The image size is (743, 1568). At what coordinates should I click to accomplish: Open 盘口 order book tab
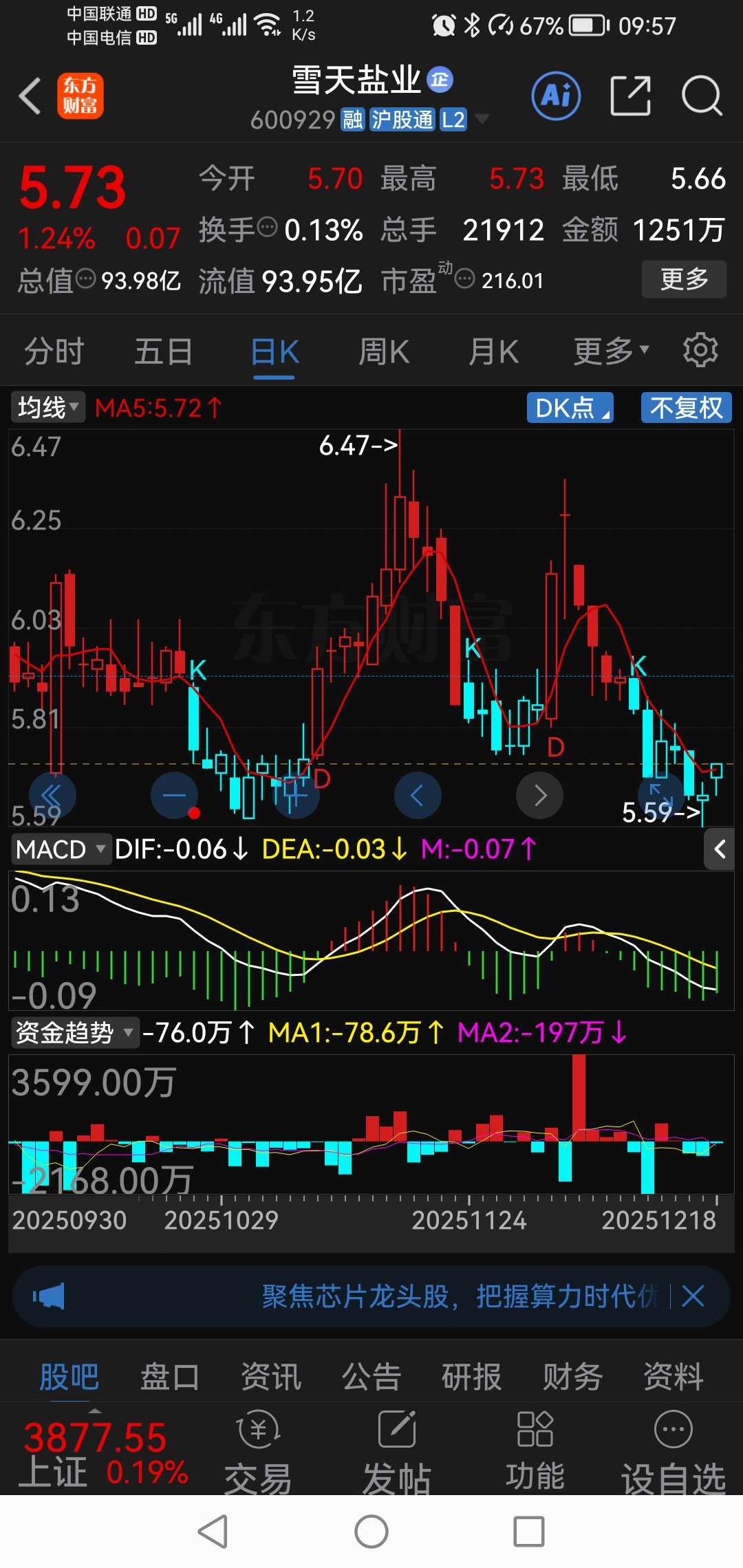(x=169, y=1377)
